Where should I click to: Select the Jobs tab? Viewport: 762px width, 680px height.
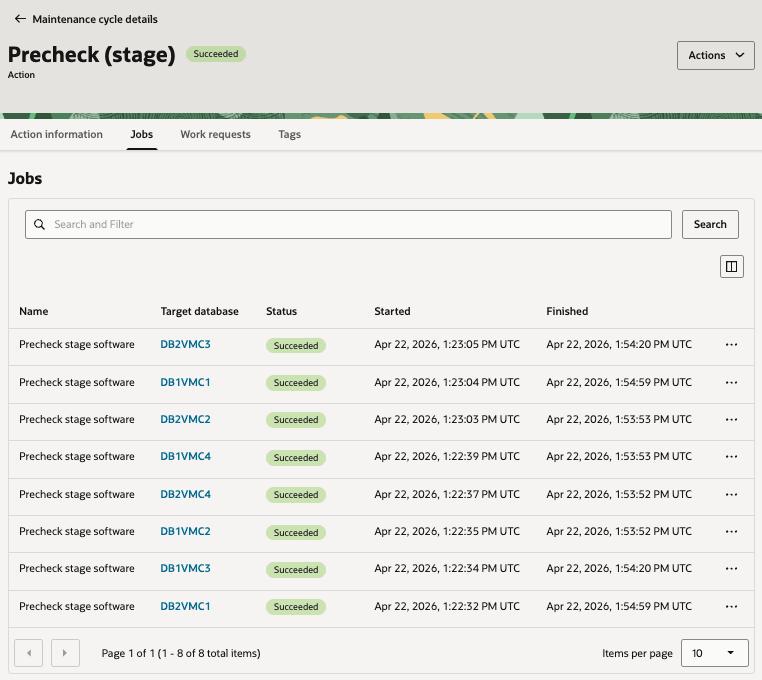[x=141, y=134]
